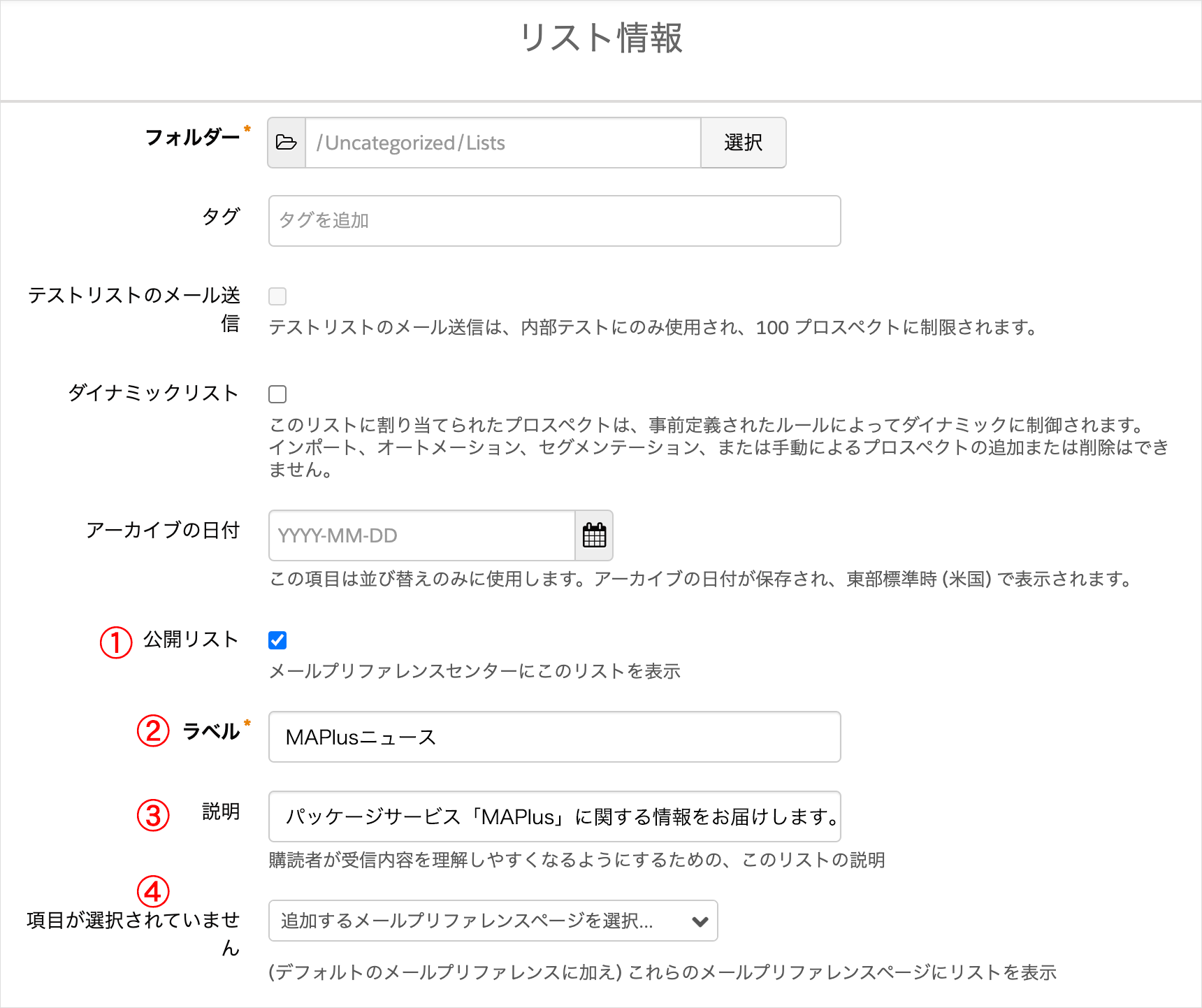Open the 追加するメールプリファレンスページを選択 dropdown
1202x1008 pixels.
pos(493,921)
